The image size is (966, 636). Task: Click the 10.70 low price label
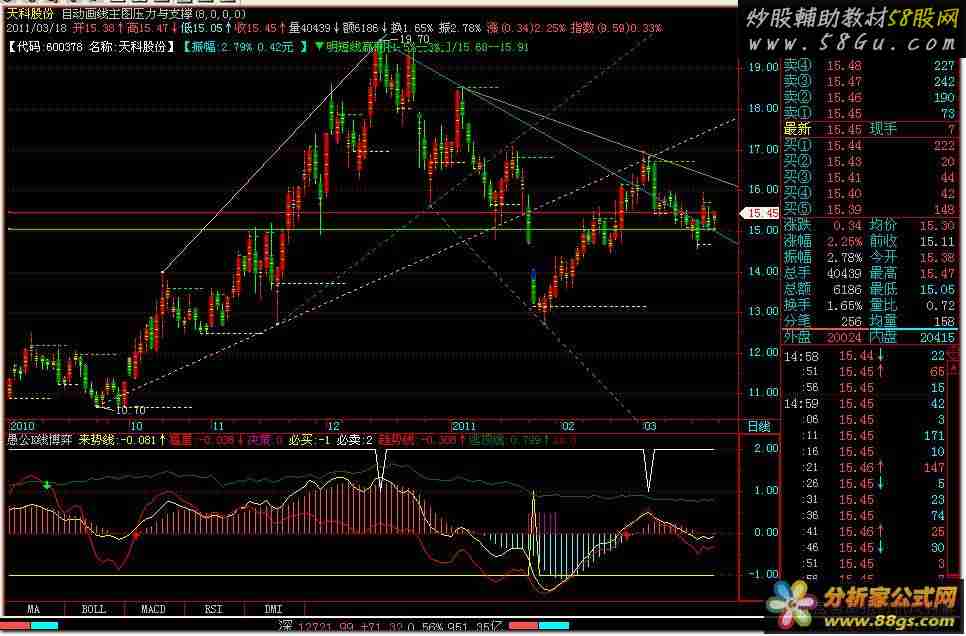pos(131,410)
